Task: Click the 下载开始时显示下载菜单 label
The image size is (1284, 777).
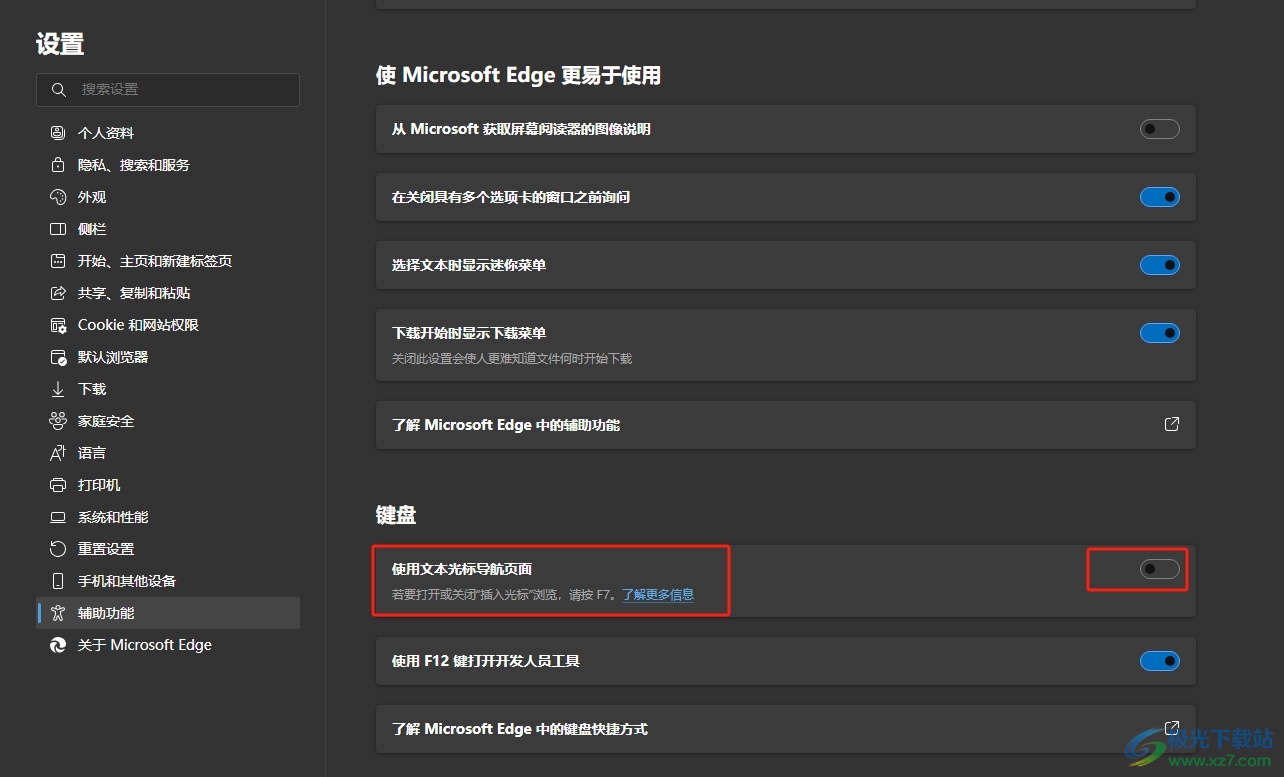Action: pos(469,333)
